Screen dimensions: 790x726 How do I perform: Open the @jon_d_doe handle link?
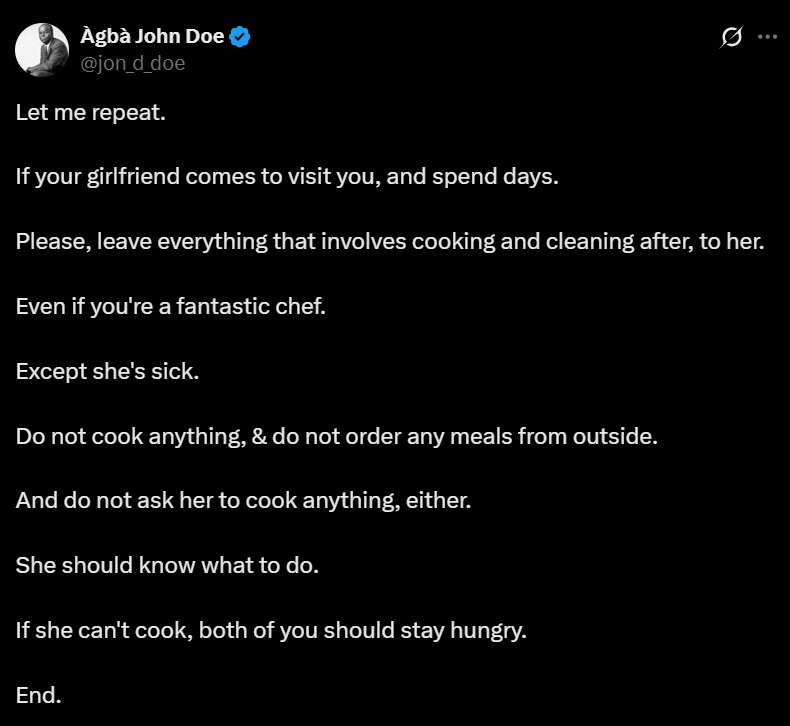pos(132,63)
